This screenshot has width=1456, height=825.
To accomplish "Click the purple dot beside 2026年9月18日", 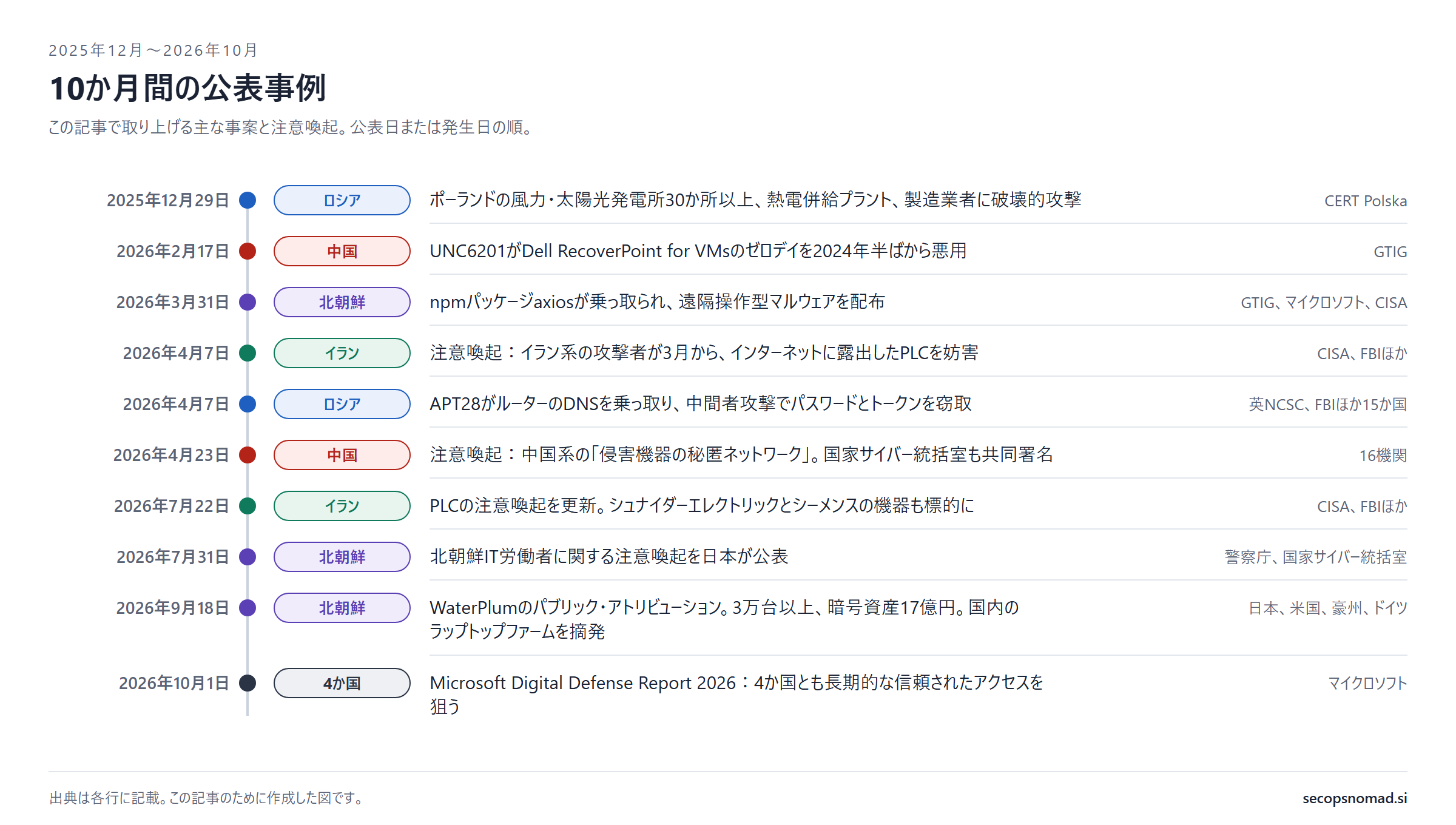I will click(248, 608).
